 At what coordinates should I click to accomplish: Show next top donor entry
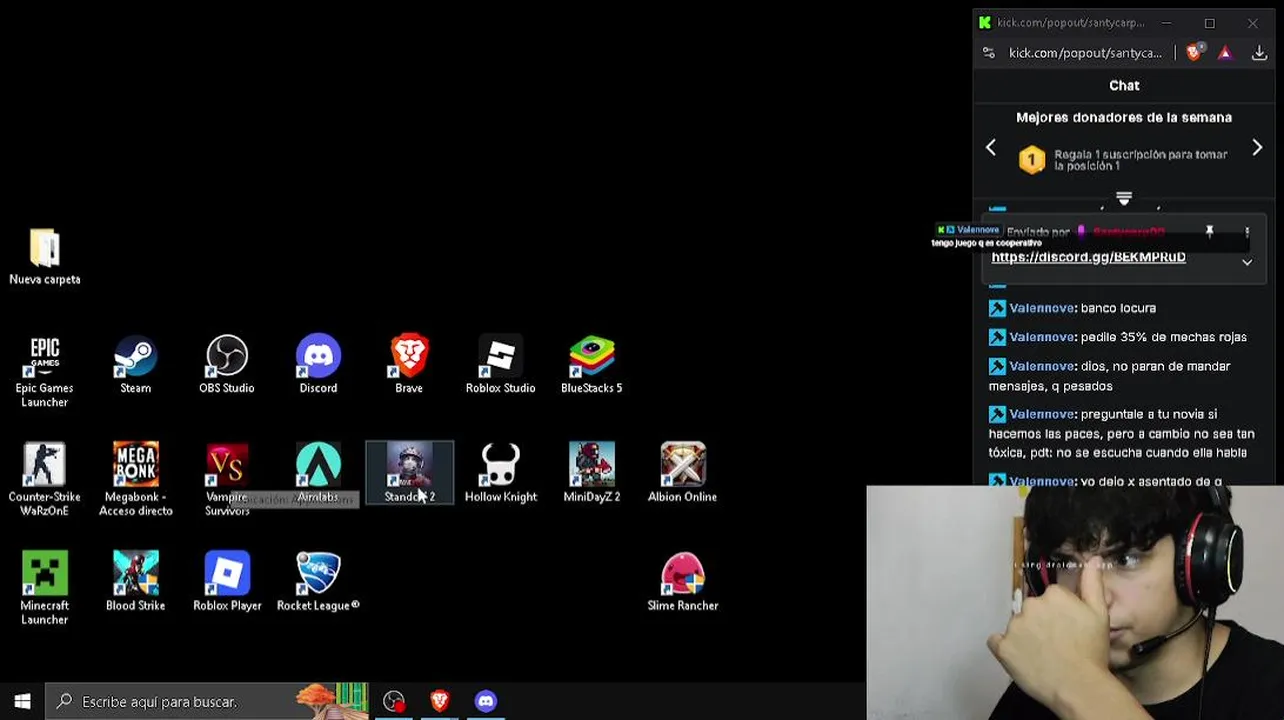point(1257,148)
